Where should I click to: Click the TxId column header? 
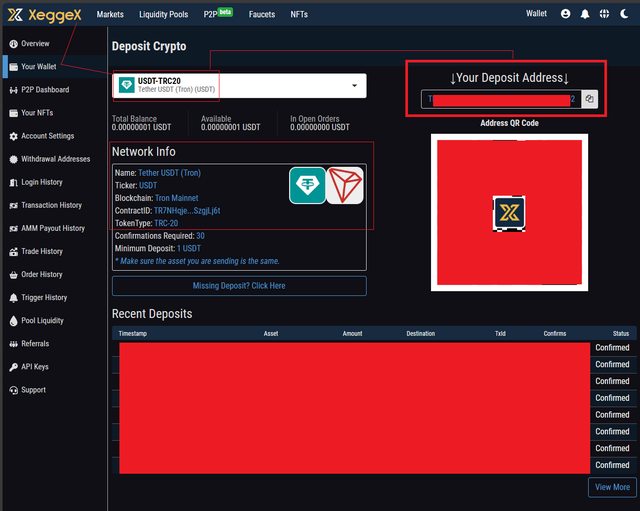point(500,333)
